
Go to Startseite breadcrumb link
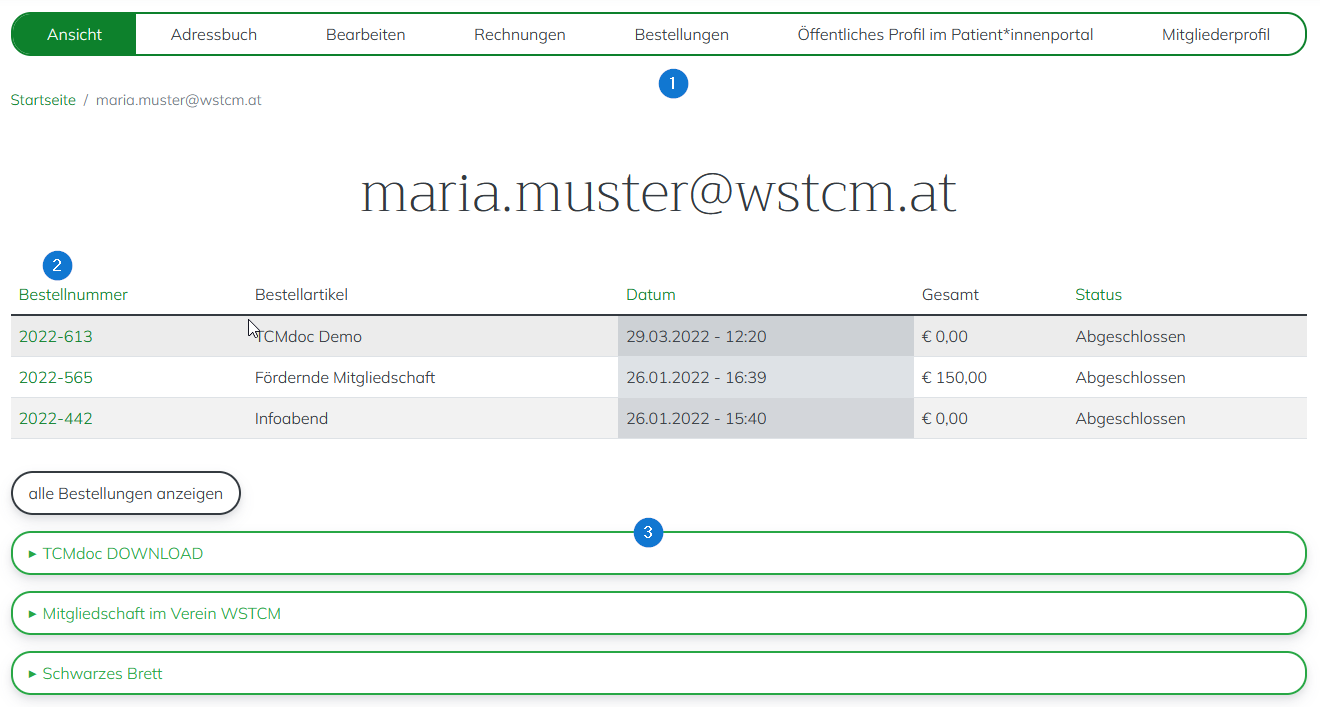[x=43, y=101]
